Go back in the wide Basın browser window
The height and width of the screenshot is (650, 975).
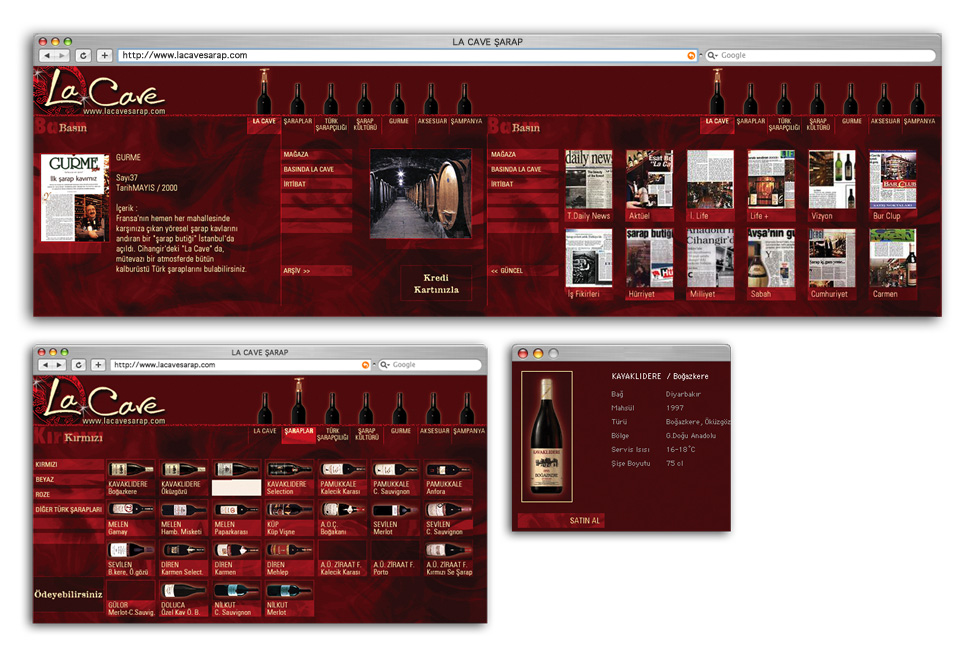(47, 55)
